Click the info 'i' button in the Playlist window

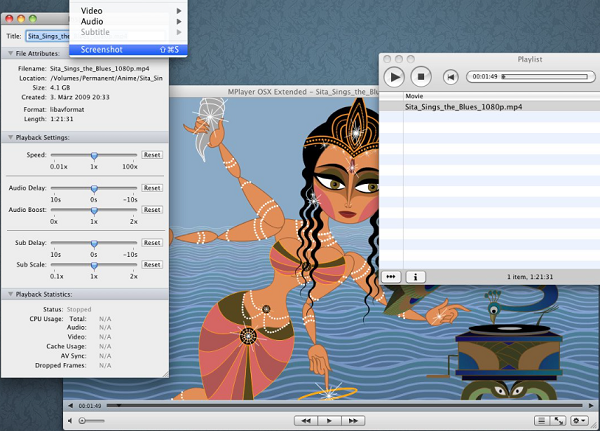pyautogui.click(x=416, y=276)
